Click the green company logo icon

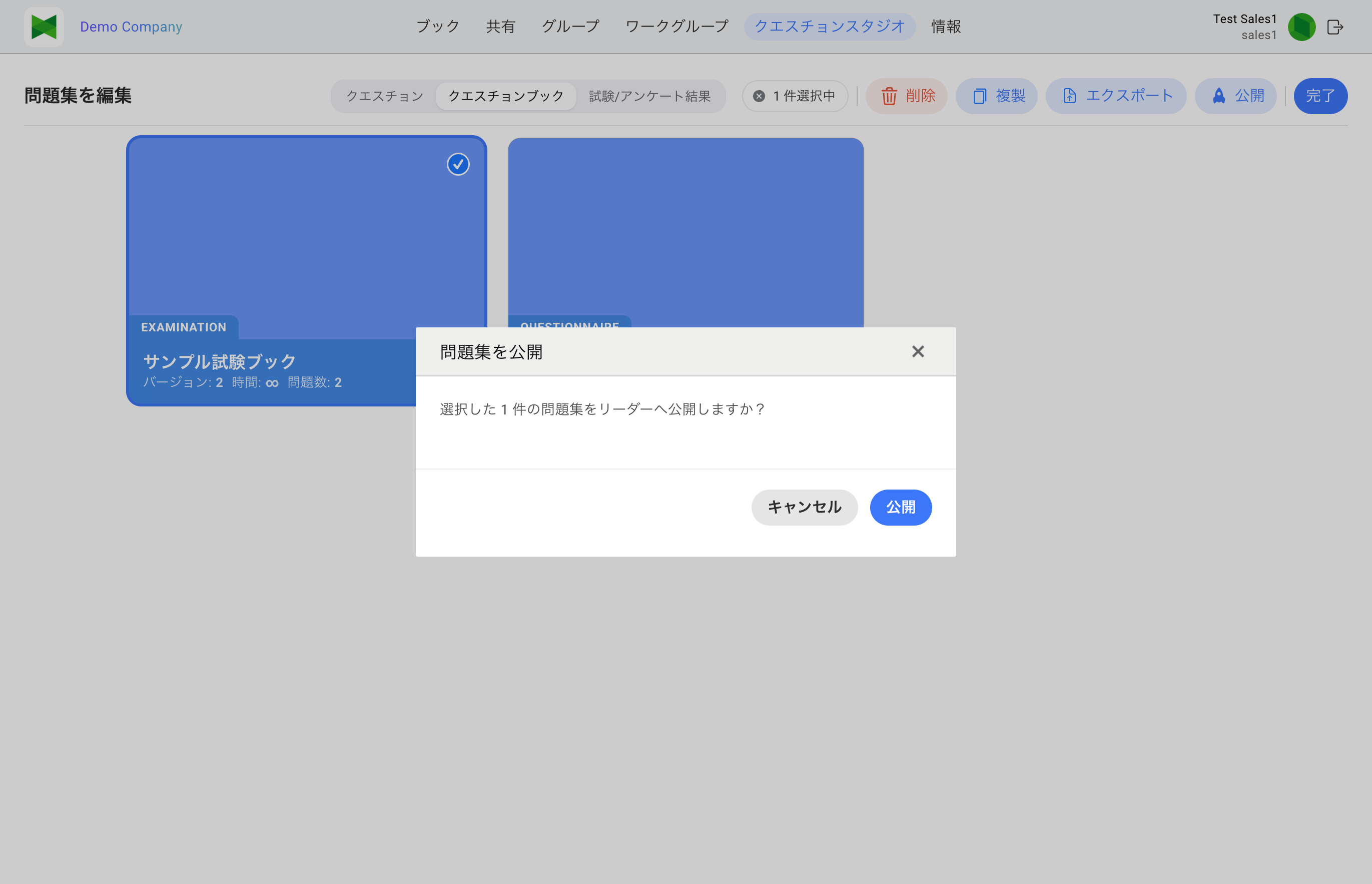click(44, 27)
